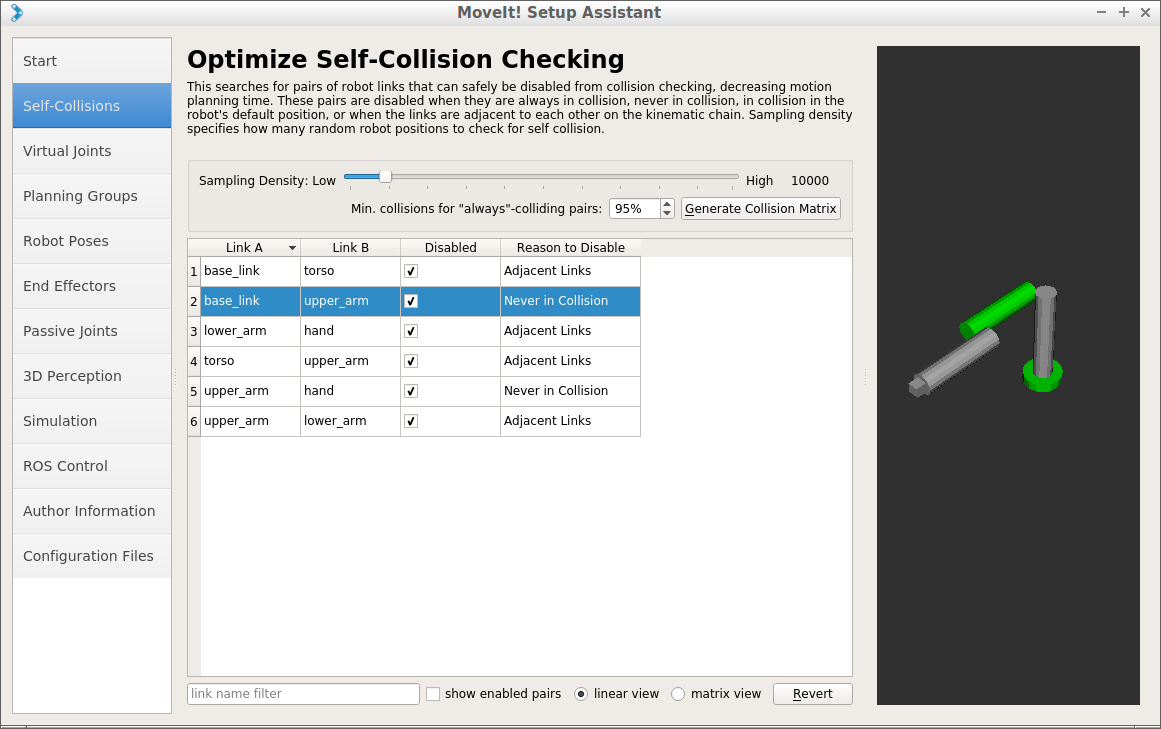The image size is (1161, 729).
Task: Open End Effectors tab
Action: pos(92,286)
